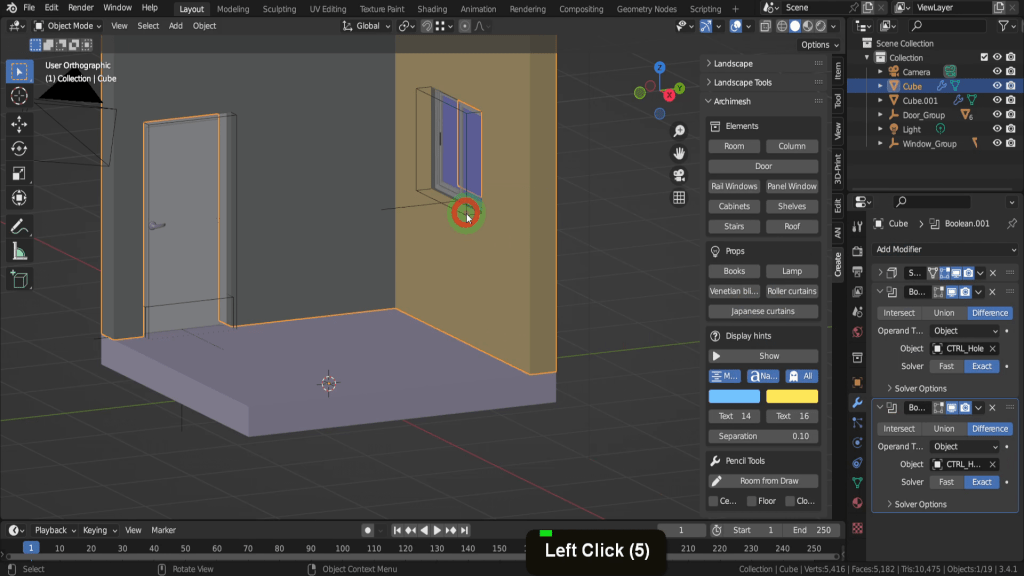Click the Separation value field
Viewport: 1024px width, 576px height.
pyautogui.click(x=763, y=436)
